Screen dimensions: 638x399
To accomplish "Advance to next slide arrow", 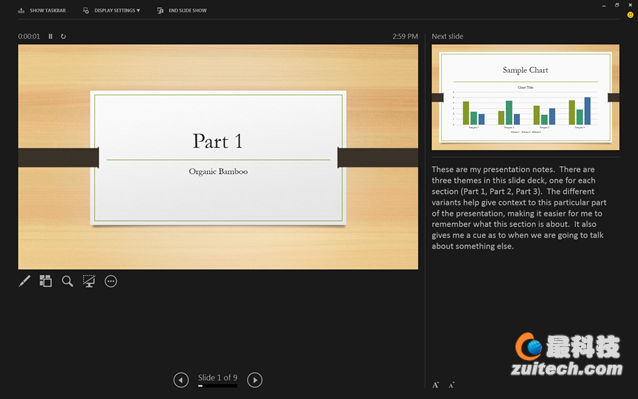I will point(255,380).
